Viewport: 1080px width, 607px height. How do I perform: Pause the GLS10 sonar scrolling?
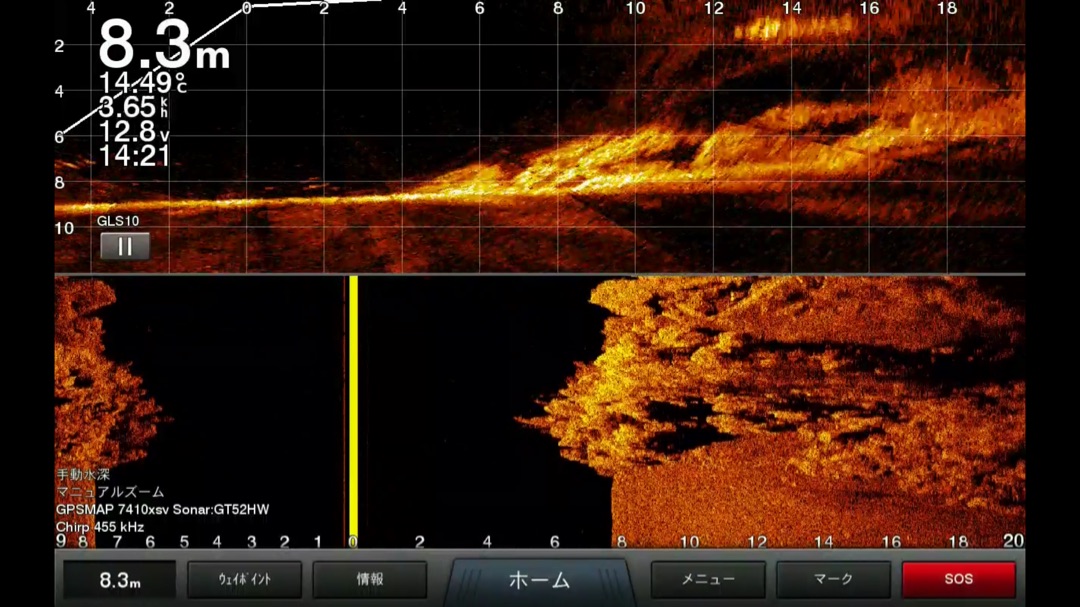click(125, 246)
